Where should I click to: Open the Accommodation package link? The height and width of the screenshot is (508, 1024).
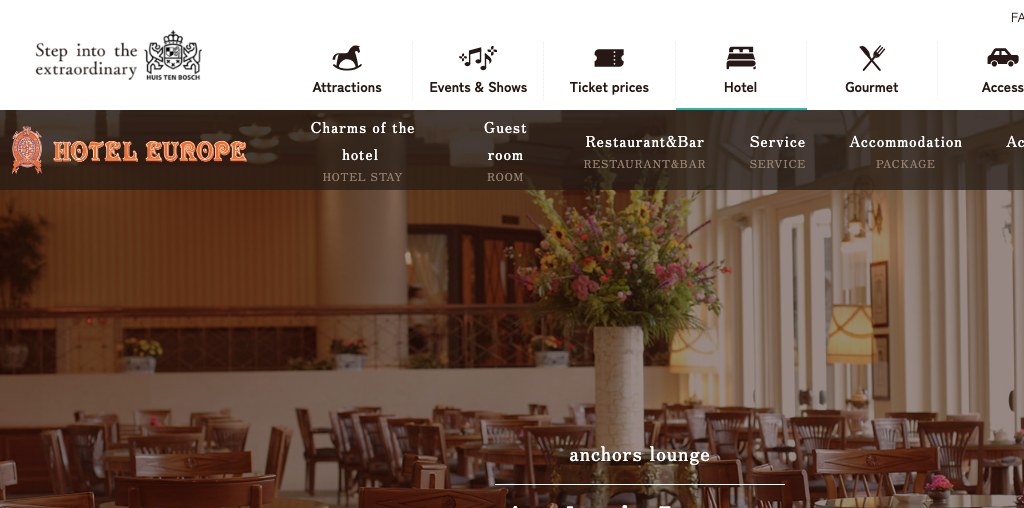[x=905, y=151]
